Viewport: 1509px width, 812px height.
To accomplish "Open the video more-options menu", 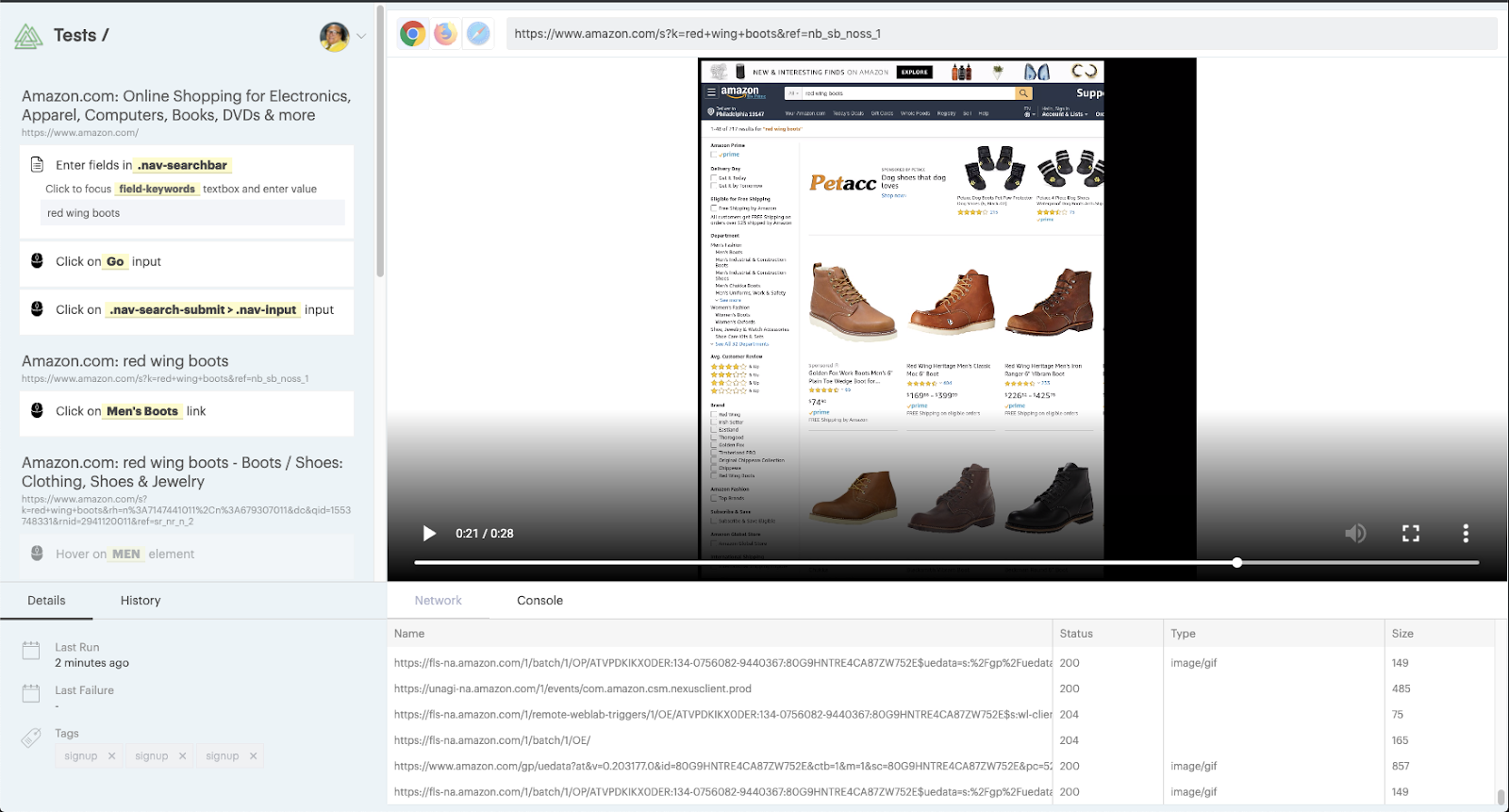I will click(x=1466, y=534).
